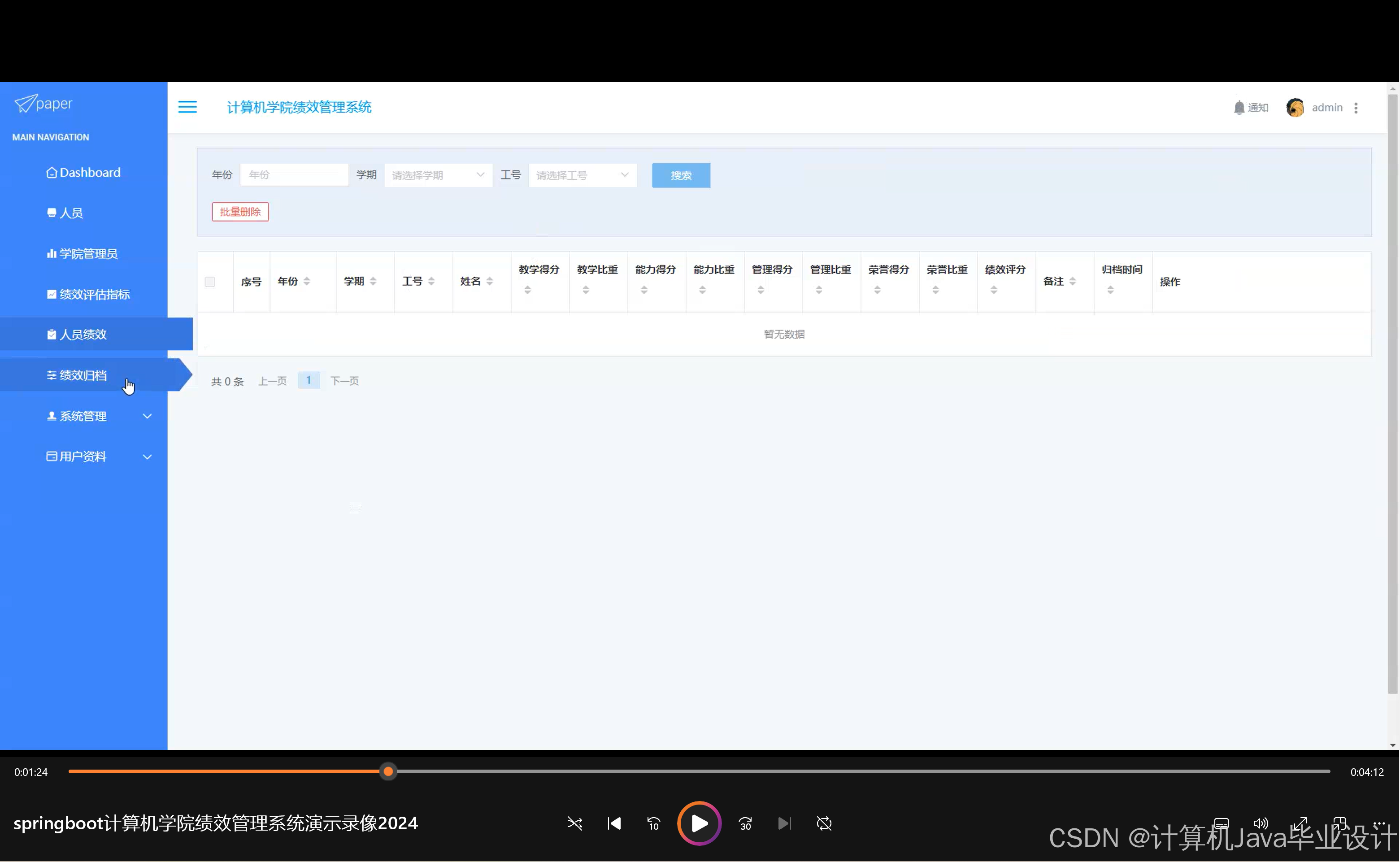Go to 上一页 previous page
Screen dimensions: 1400x862
(273, 381)
